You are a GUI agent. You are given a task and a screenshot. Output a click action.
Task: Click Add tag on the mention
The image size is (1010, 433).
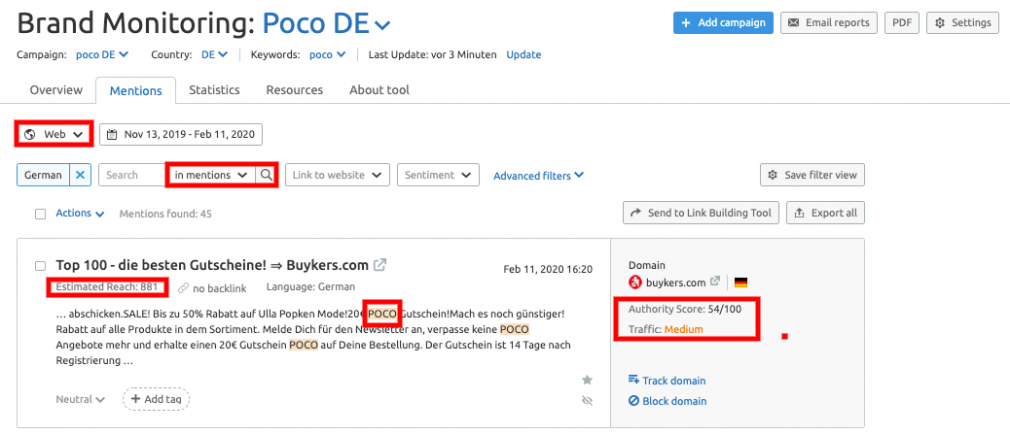(x=157, y=399)
